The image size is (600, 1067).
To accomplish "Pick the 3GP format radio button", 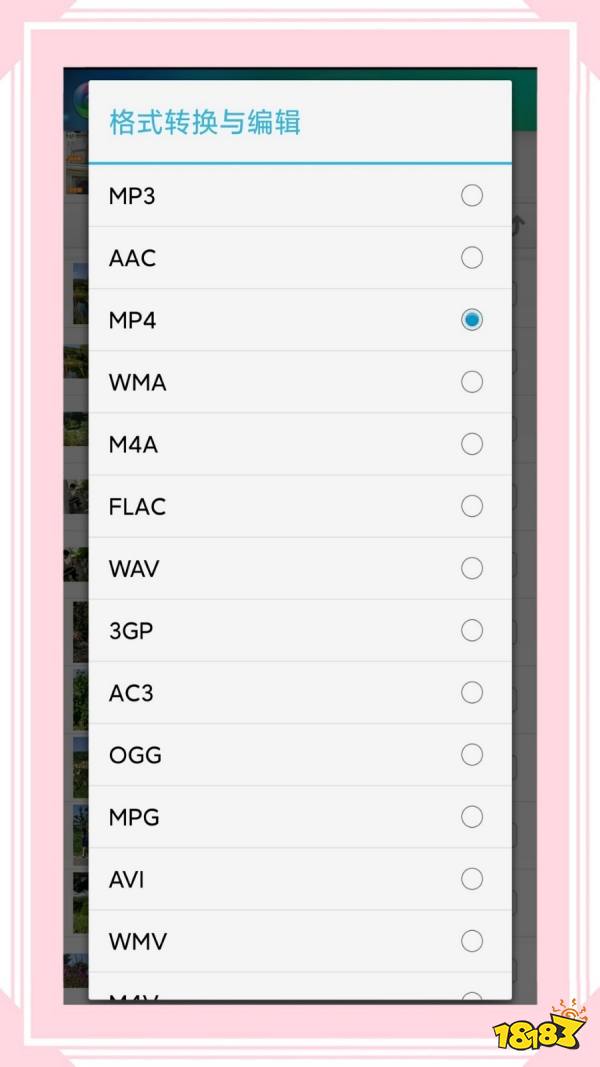I will click(x=472, y=631).
